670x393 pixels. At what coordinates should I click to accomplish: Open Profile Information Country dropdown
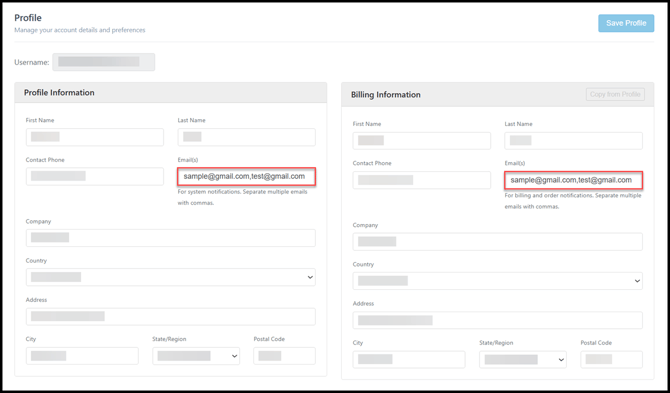click(171, 277)
